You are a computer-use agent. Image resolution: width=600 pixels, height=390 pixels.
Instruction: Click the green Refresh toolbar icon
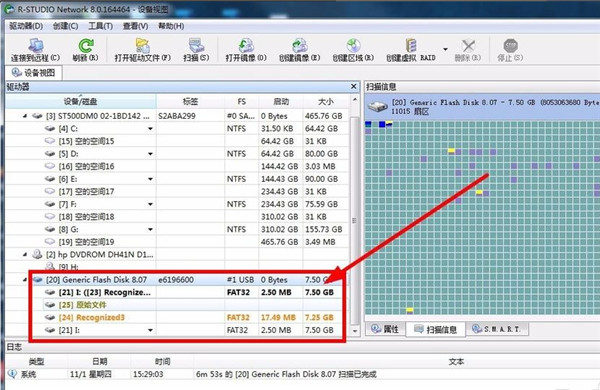pyautogui.click(x=86, y=46)
